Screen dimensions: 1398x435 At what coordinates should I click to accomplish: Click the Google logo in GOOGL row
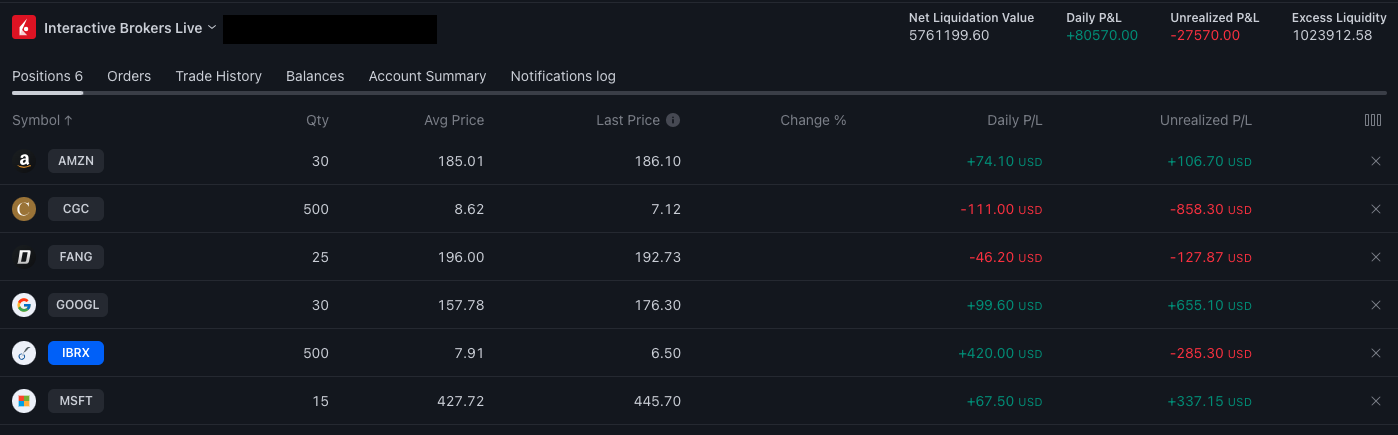(24, 305)
